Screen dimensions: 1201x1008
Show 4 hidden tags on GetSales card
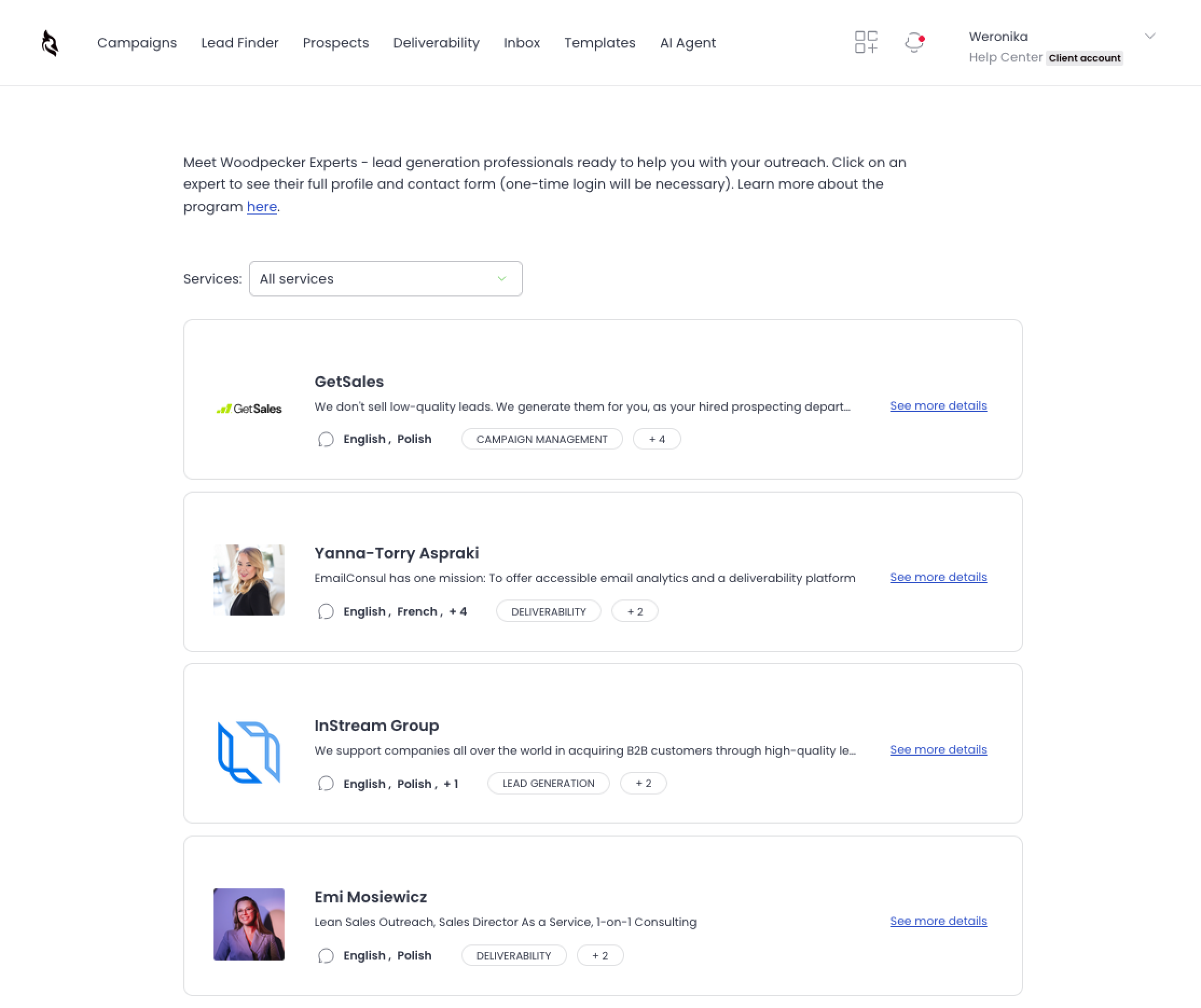[657, 439]
